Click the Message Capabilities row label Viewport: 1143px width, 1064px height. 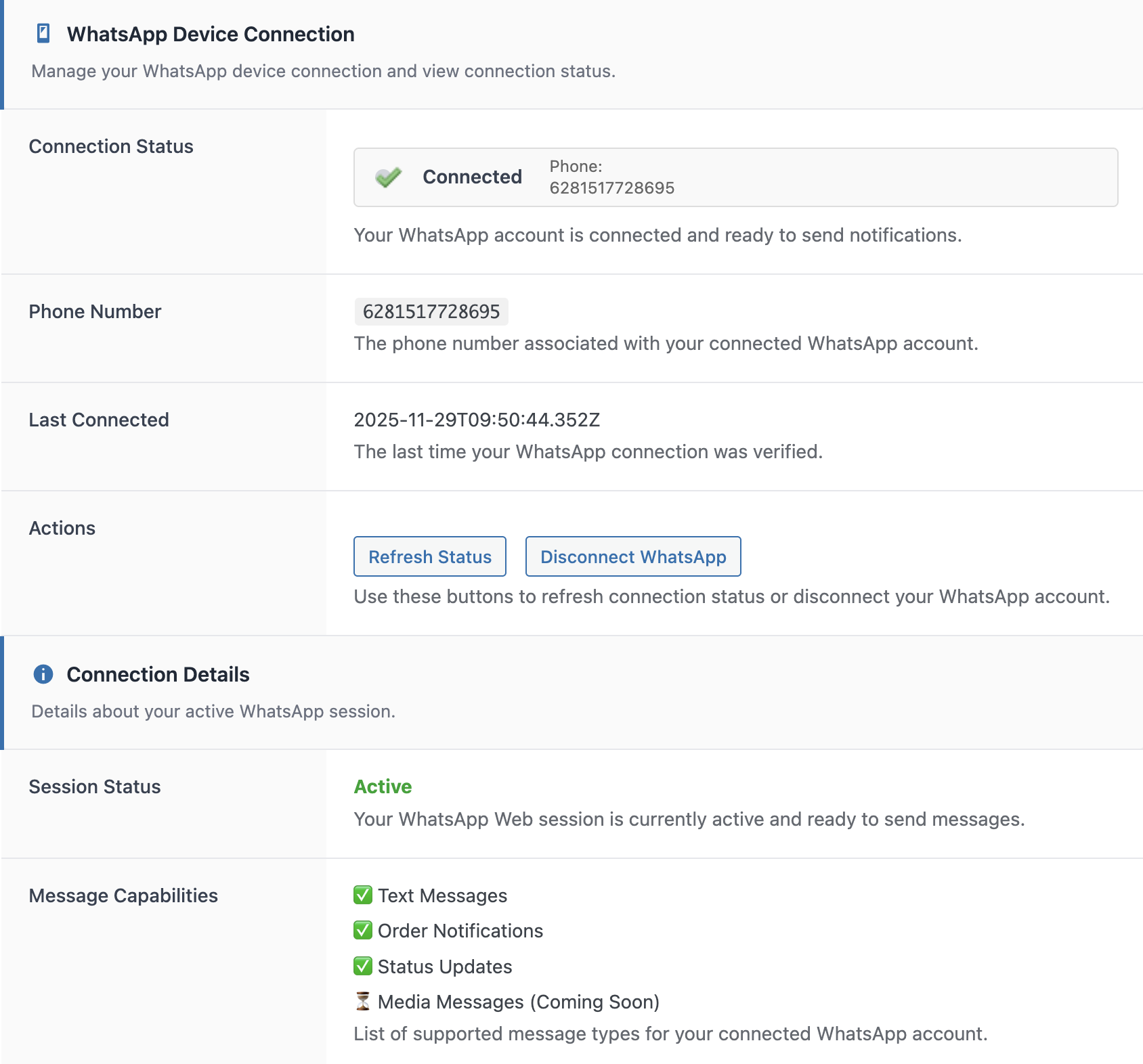coord(123,895)
